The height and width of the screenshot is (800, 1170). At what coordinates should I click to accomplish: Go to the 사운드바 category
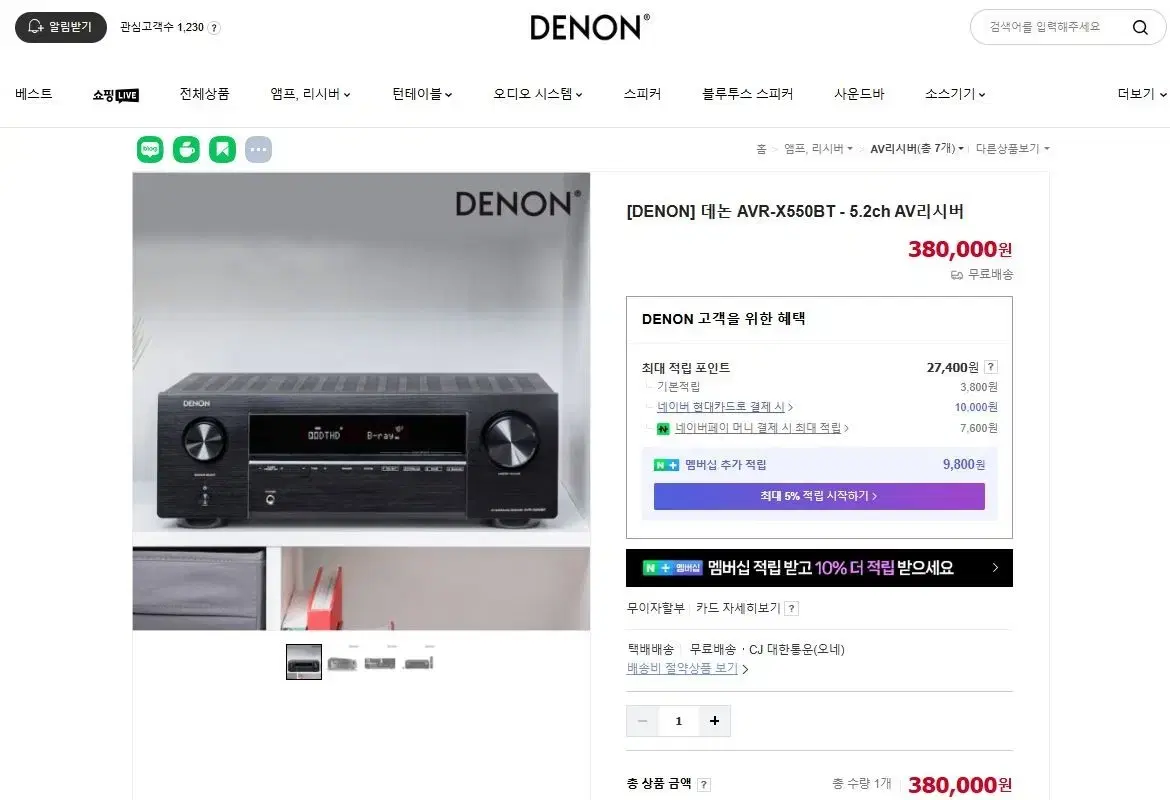point(859,94)
